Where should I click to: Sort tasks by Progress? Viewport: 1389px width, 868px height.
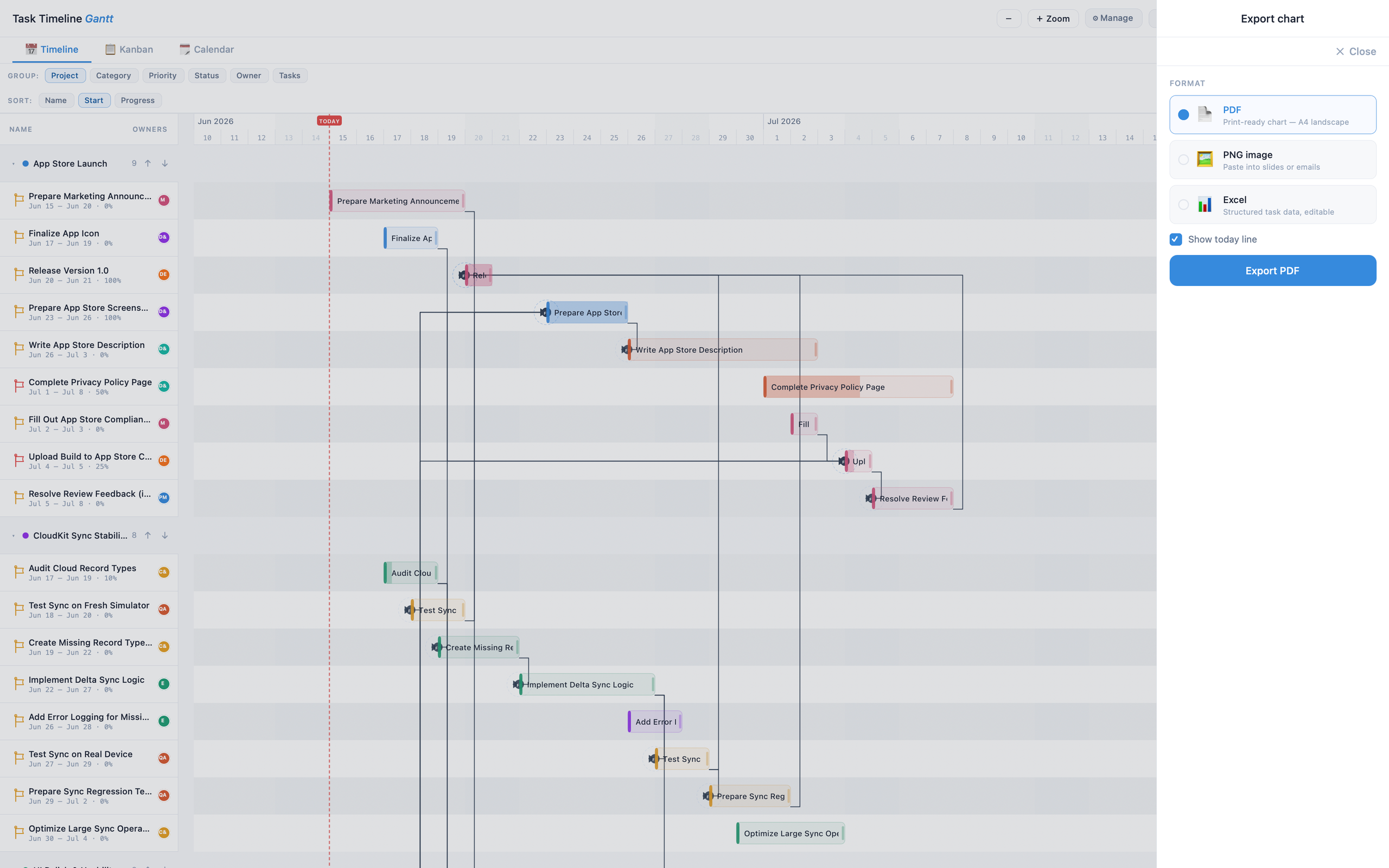(x=138, y=100)
